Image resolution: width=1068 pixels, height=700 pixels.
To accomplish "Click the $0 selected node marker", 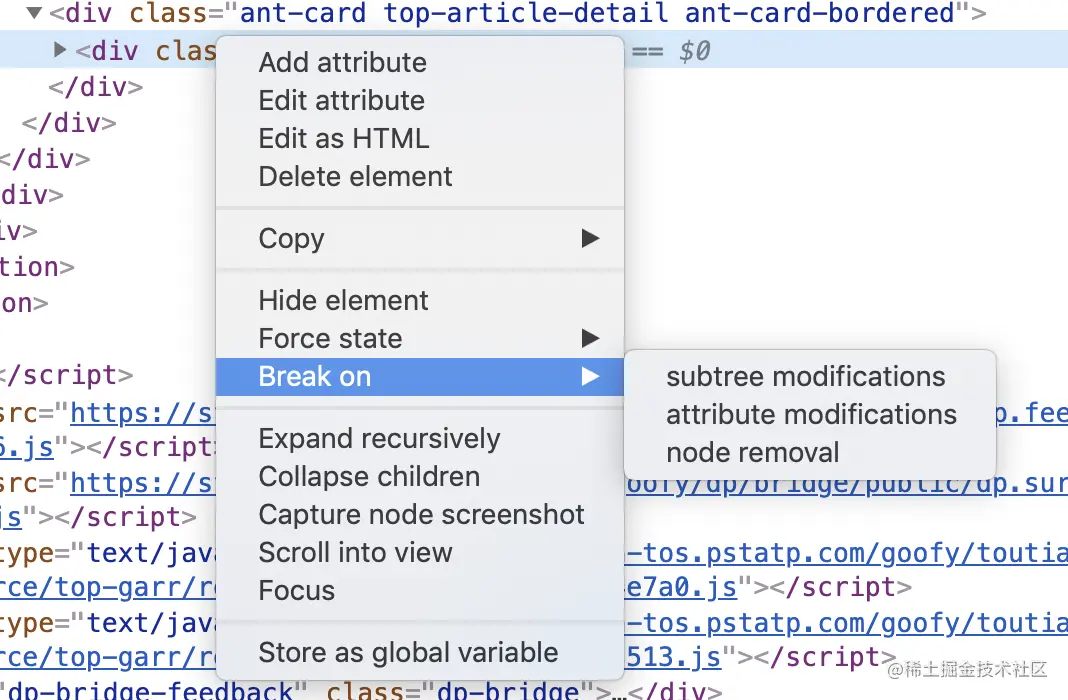I will coord(694,51).
